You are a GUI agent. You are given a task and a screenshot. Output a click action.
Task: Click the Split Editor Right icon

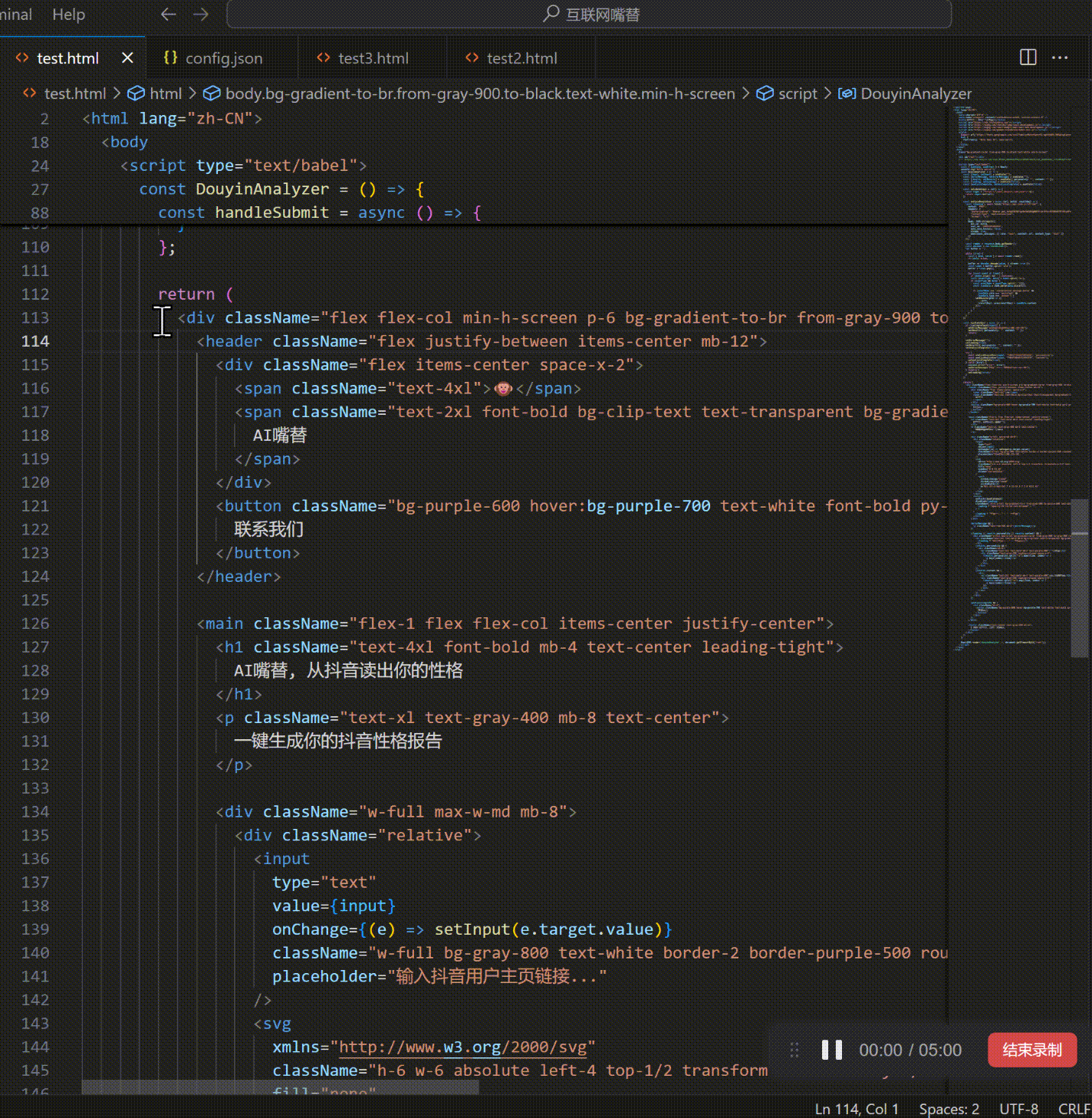(1028, 58)
